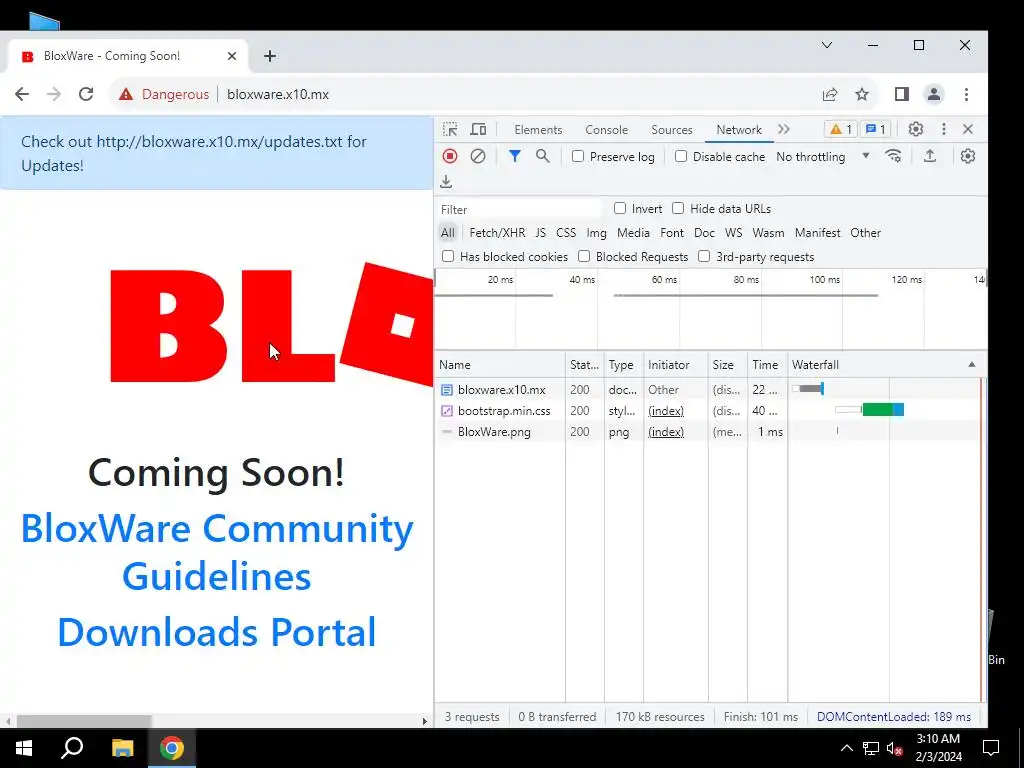This screenshot has width=1024, height=768.
Task: Share this page icon in address bar
Action: 830,94
